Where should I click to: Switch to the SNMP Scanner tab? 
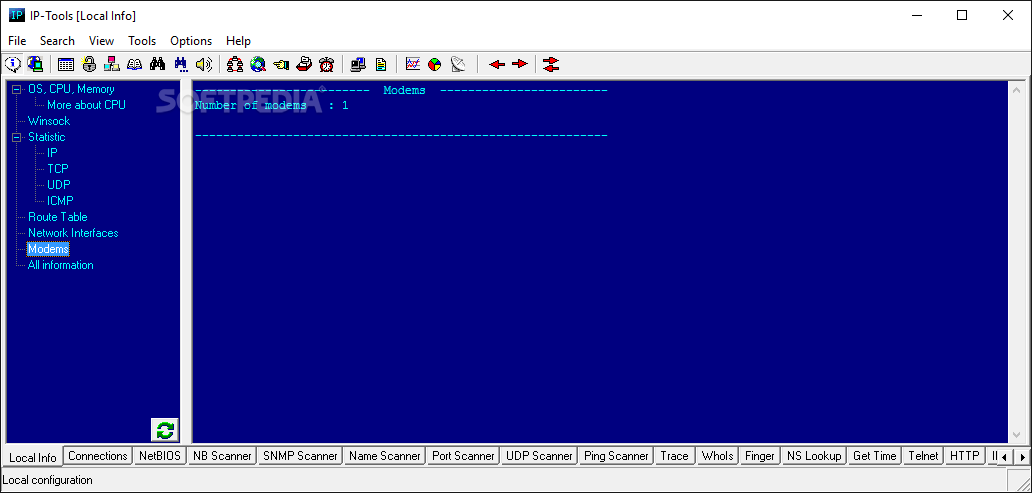300,455
